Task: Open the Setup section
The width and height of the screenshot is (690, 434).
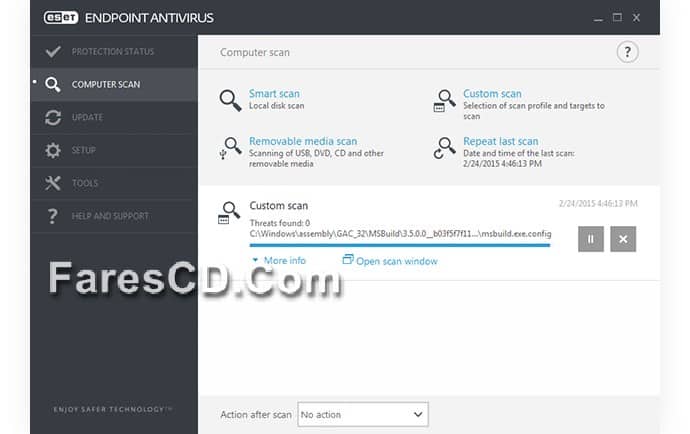Action: [x=114, y=150]
